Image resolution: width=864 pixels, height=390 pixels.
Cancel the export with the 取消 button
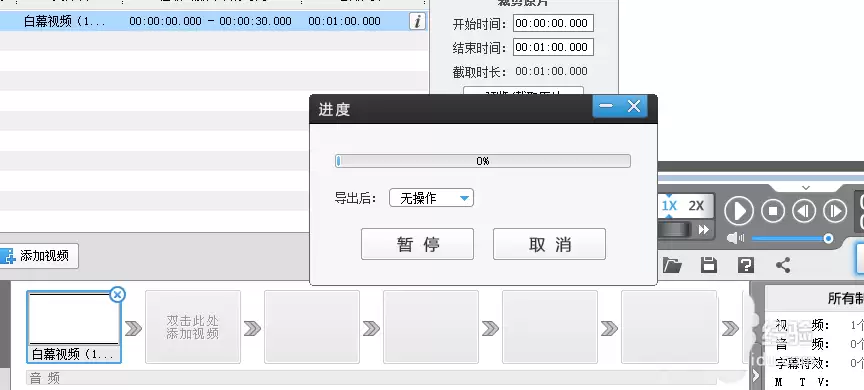point(549,244)
